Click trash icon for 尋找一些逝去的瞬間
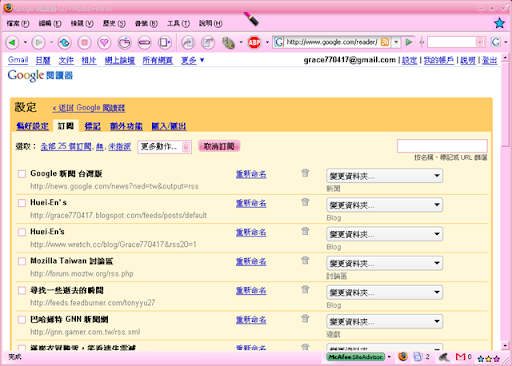 click(x=305, y=289)
